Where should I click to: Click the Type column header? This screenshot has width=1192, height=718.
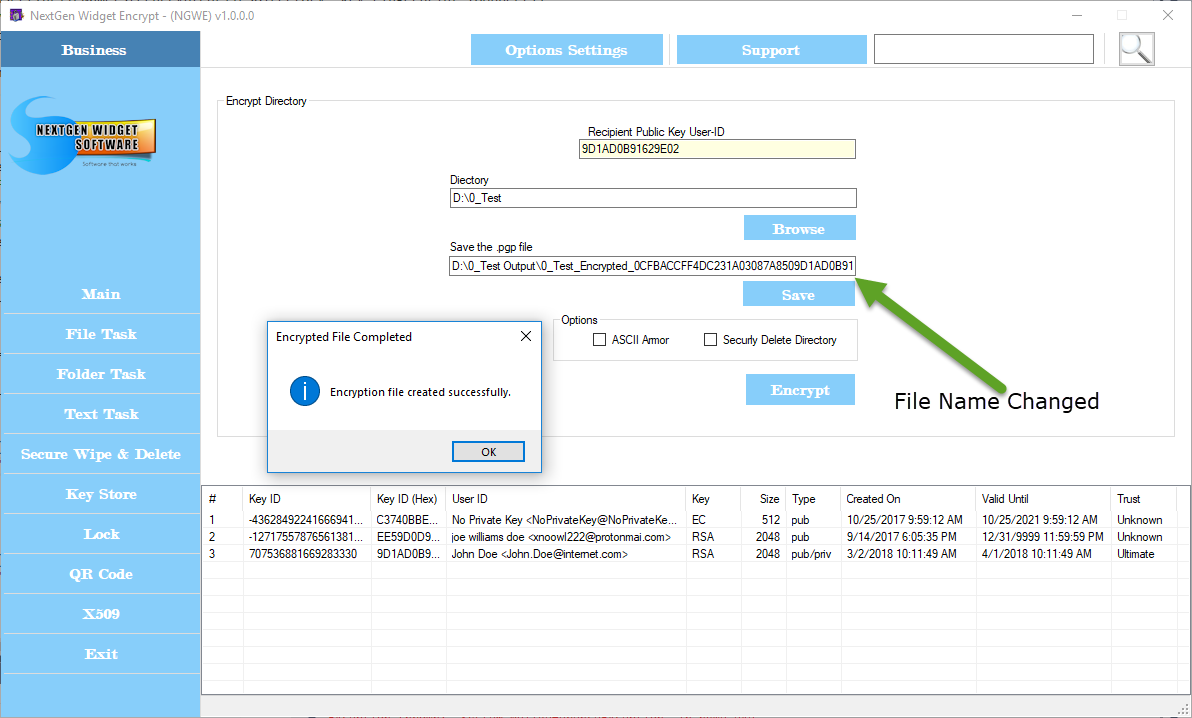[x=813, y=499]
